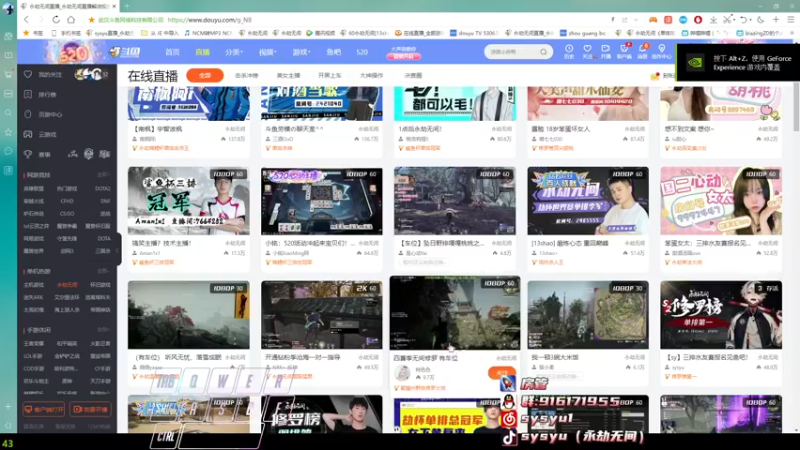Expand 全部 next to 手游休闲 section

[x=104, y=330]
